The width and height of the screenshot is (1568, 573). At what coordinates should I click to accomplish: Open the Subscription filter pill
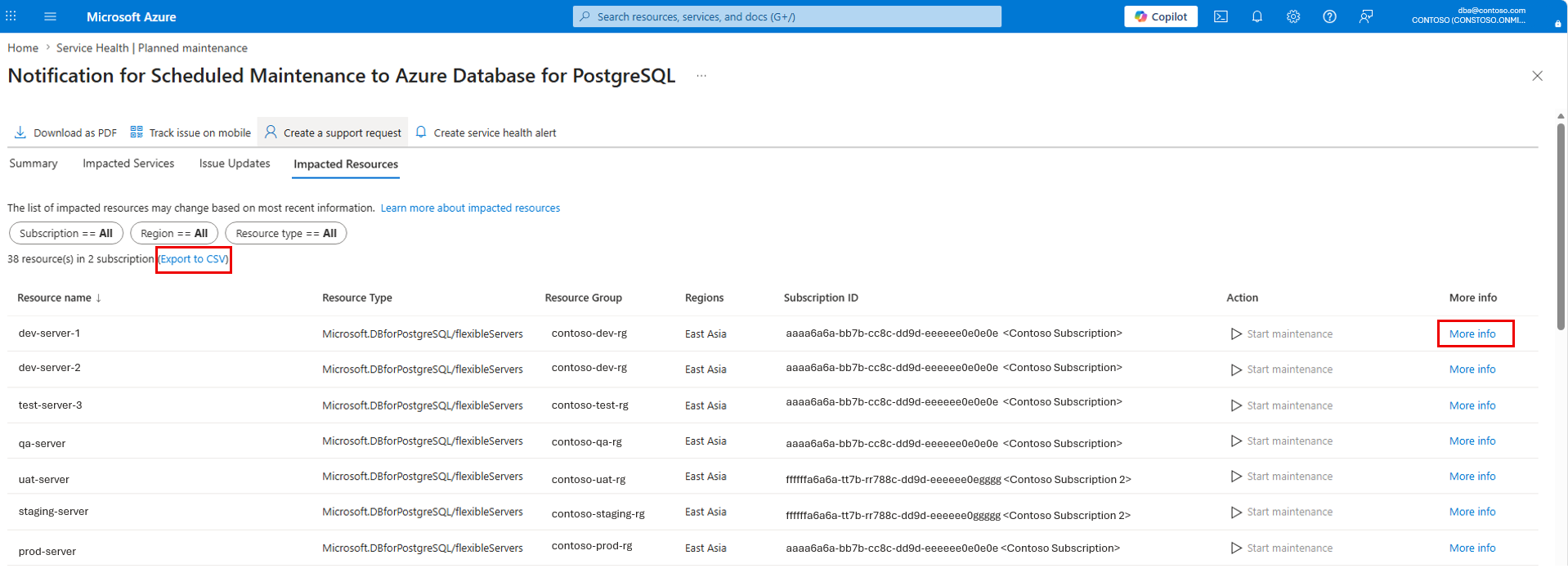[66, 233]
